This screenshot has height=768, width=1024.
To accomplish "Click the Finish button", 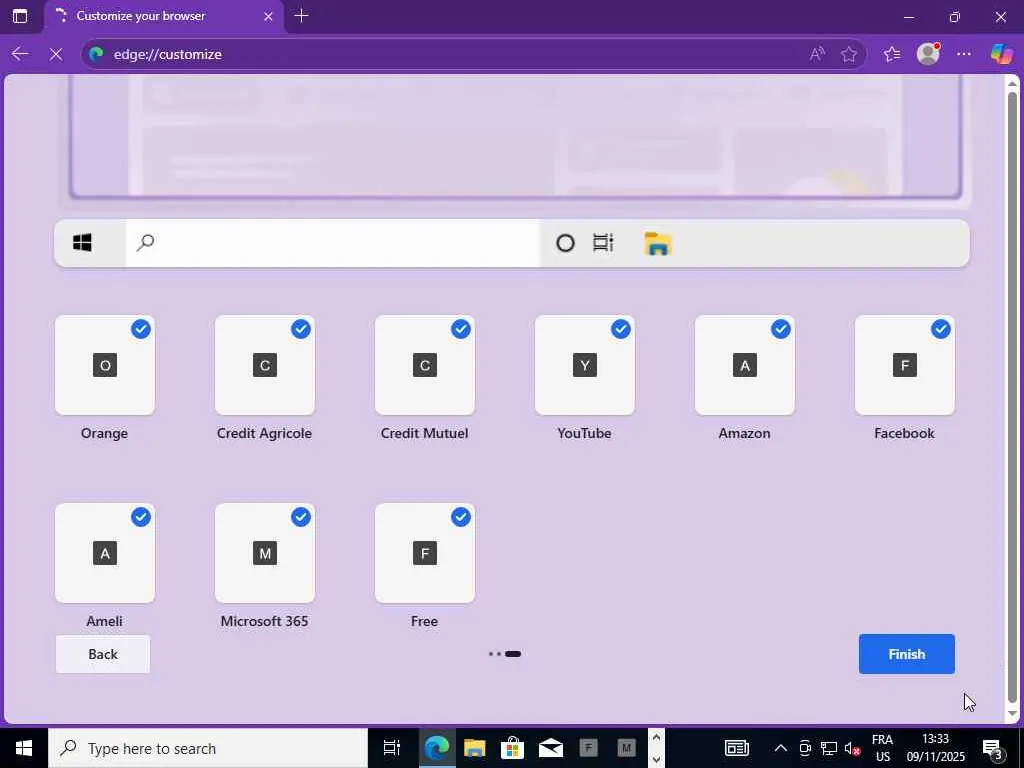I will [906, 654].
